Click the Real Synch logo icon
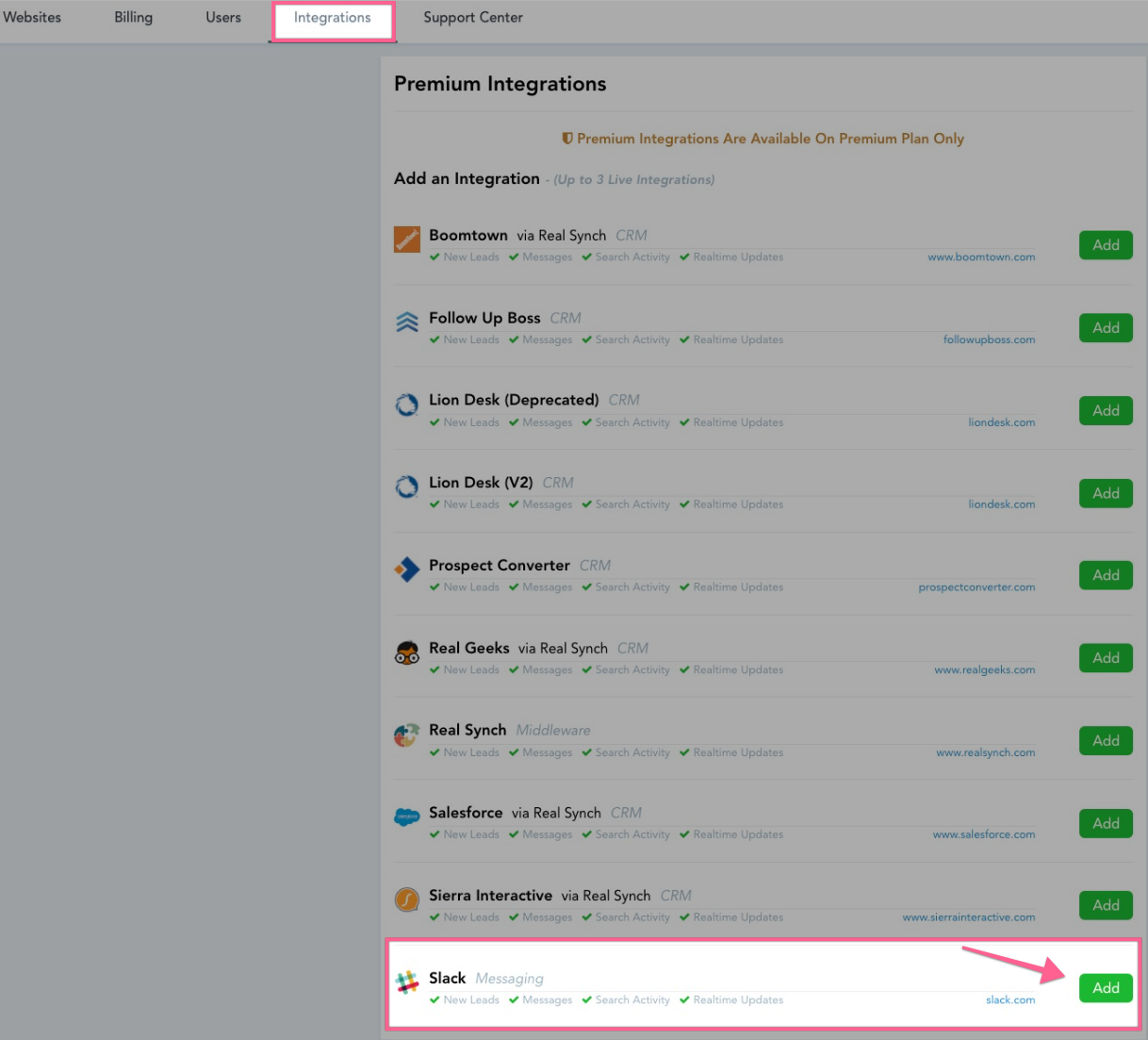Image resolution: width=1148 pixels, height=1040 pixels. (407, 735)
